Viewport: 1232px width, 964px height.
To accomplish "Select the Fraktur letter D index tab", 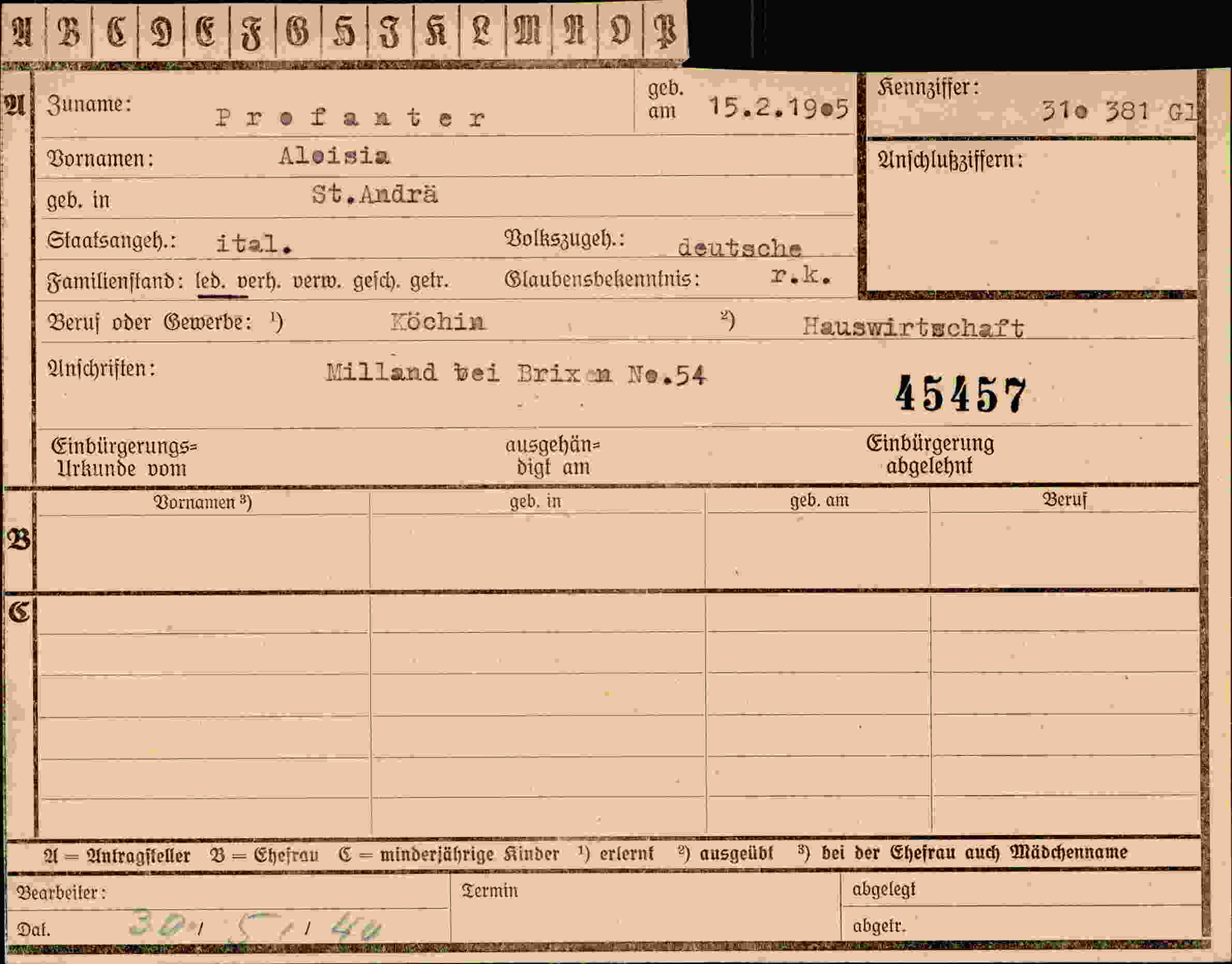I will pos(161,30).
